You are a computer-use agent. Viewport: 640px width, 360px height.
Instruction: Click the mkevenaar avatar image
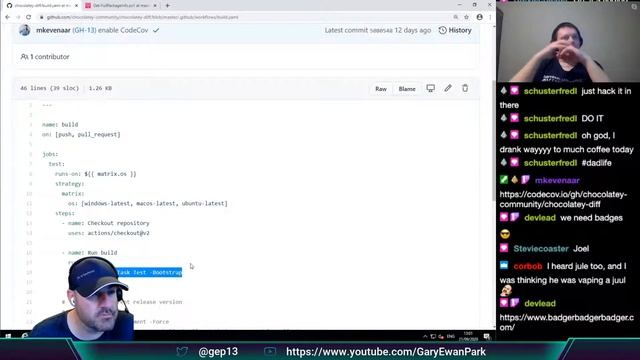tap(25, 30)
